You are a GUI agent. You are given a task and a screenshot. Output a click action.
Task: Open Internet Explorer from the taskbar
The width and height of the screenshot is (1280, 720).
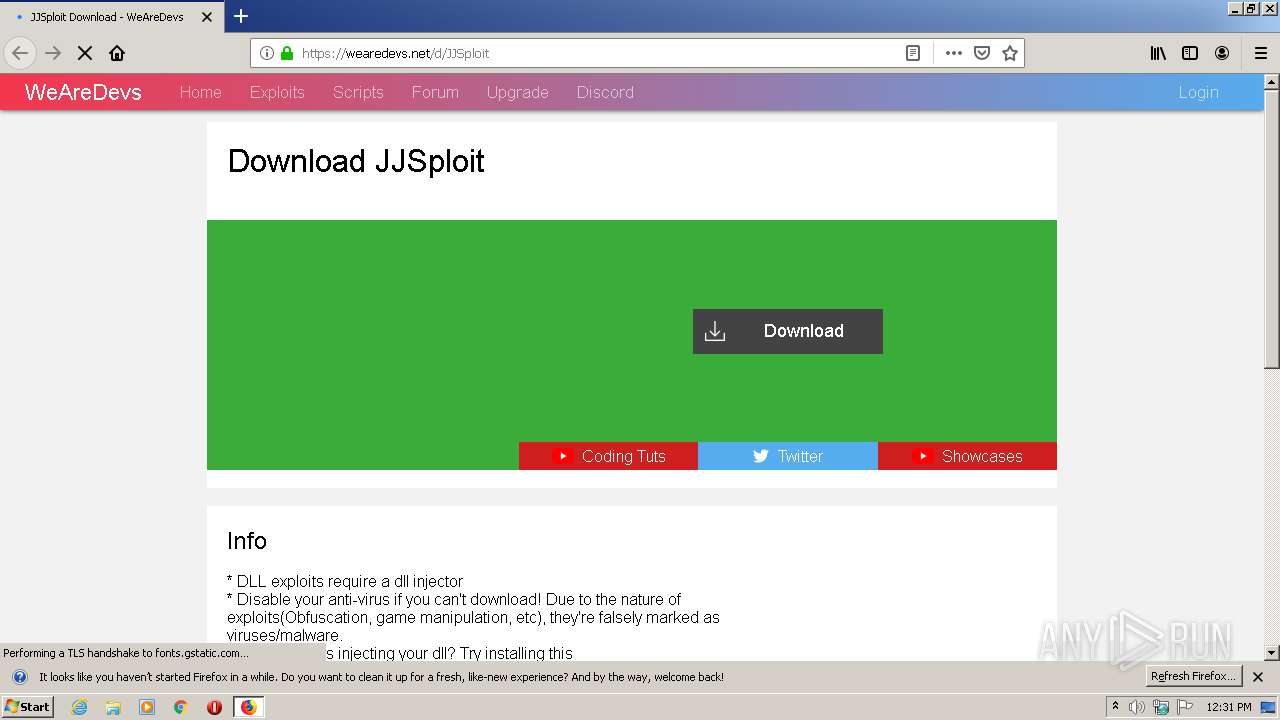point(79,707)
